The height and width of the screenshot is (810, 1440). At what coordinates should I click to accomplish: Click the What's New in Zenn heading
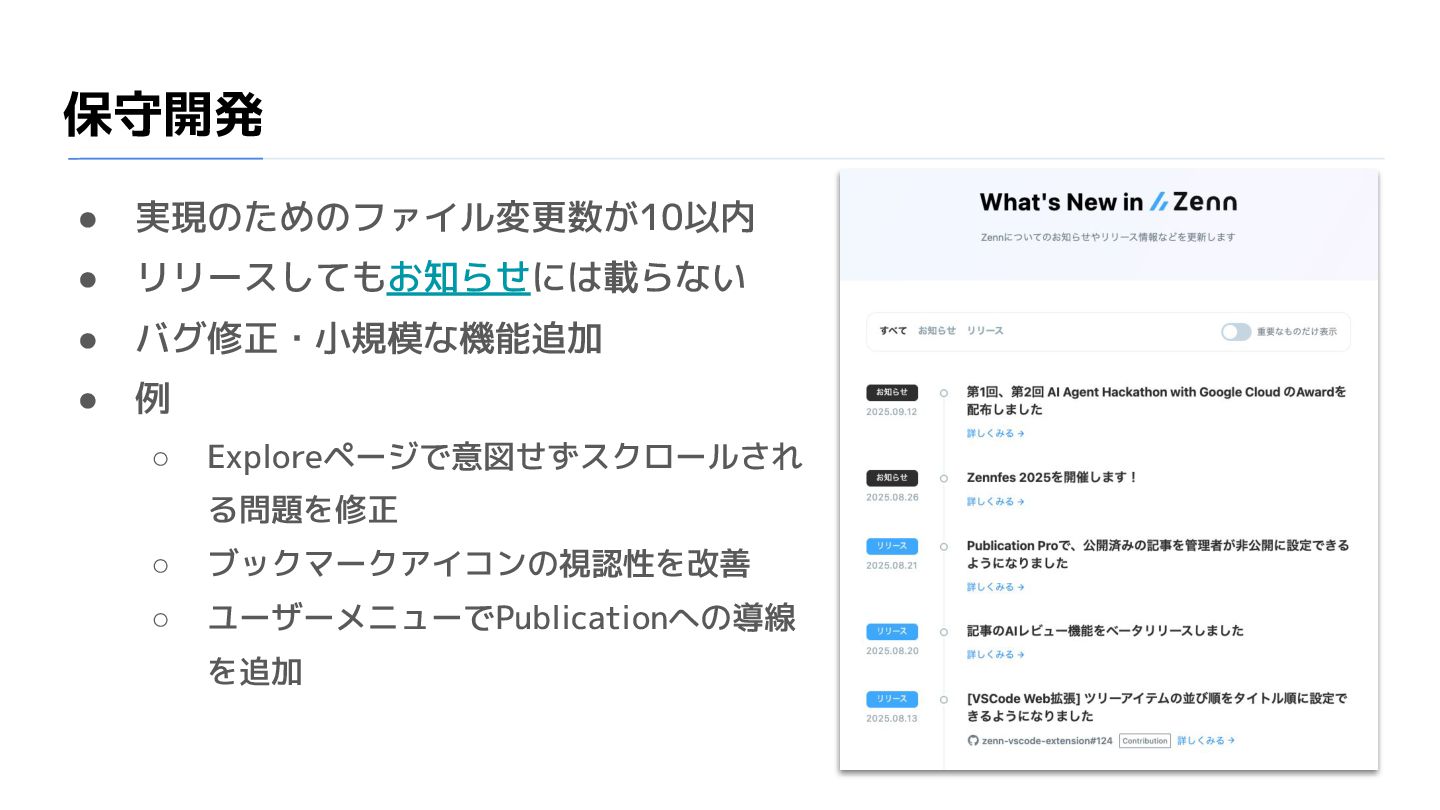click(1108, 202)
